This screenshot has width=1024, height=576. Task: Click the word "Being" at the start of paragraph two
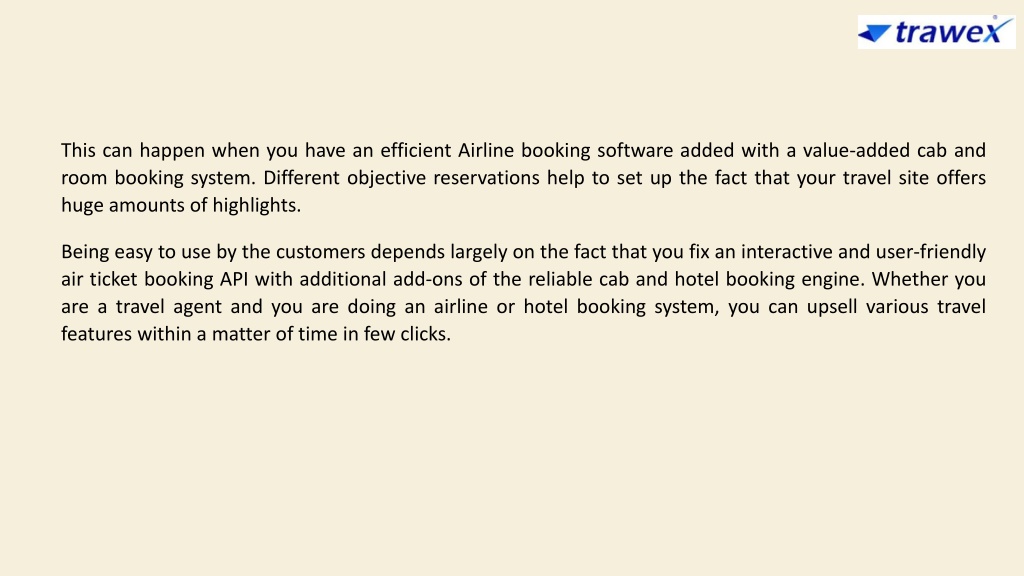(x=84, y=252)
